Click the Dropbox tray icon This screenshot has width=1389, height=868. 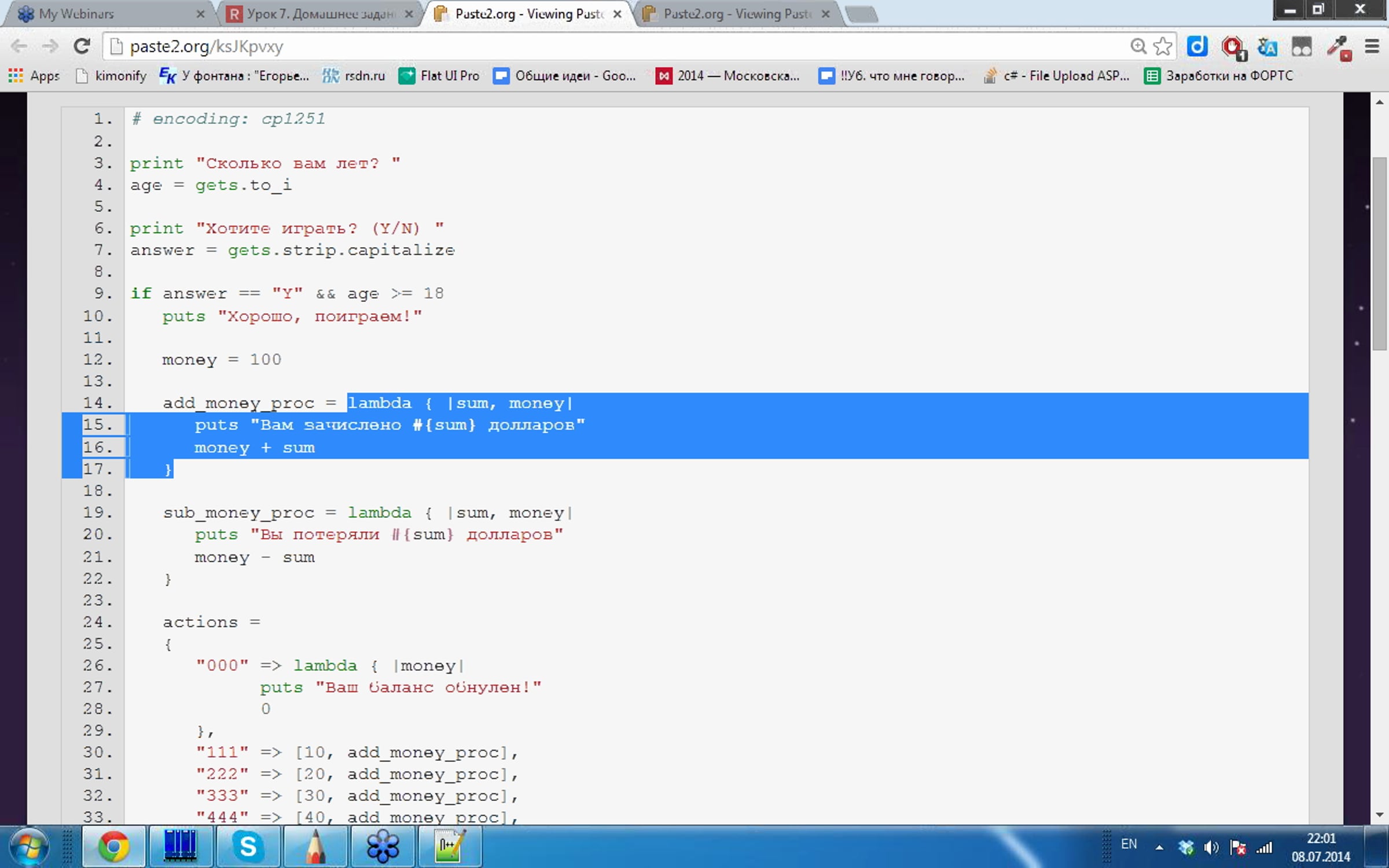pos(1186,848)
